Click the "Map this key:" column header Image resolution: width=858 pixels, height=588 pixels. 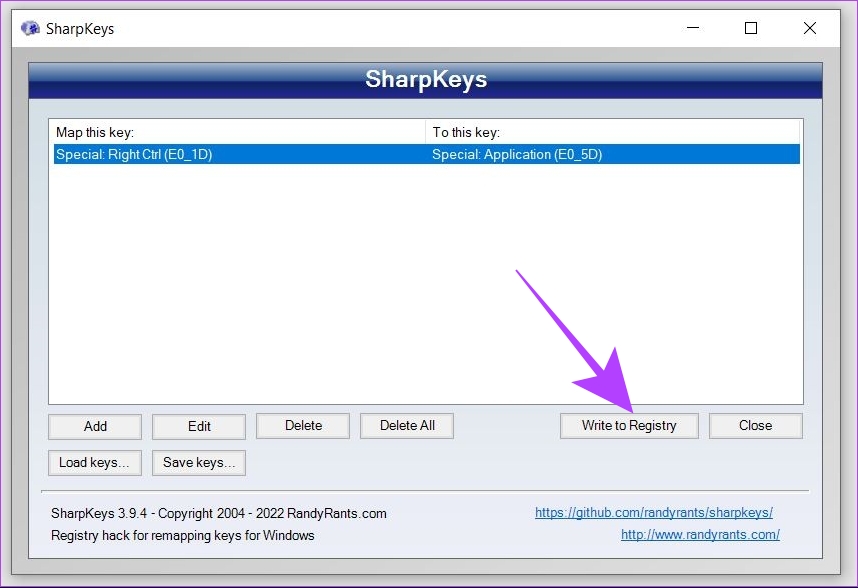[x=239, y=132]
